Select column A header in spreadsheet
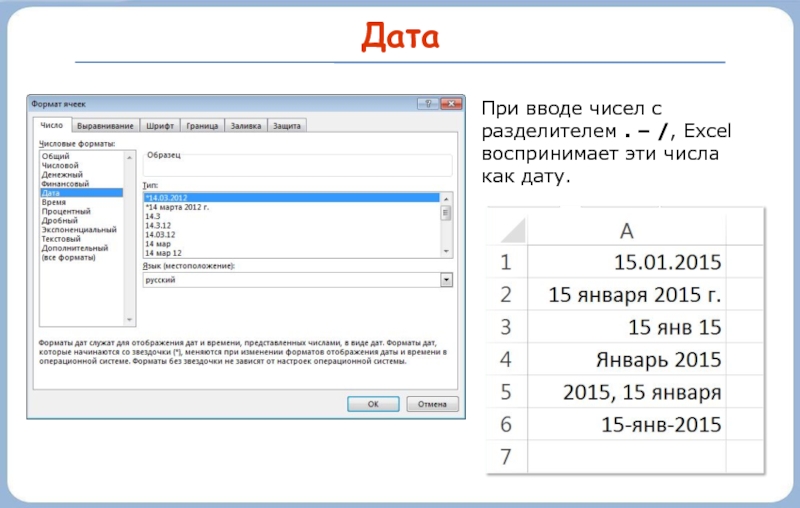800x508 pixels. (x=626, y=232)
